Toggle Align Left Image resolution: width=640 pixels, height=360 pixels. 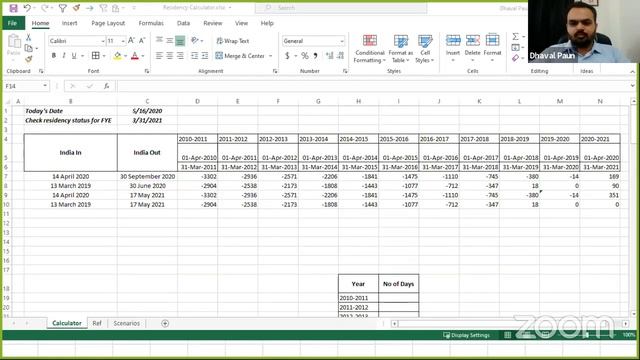click(x=159, y=56)
